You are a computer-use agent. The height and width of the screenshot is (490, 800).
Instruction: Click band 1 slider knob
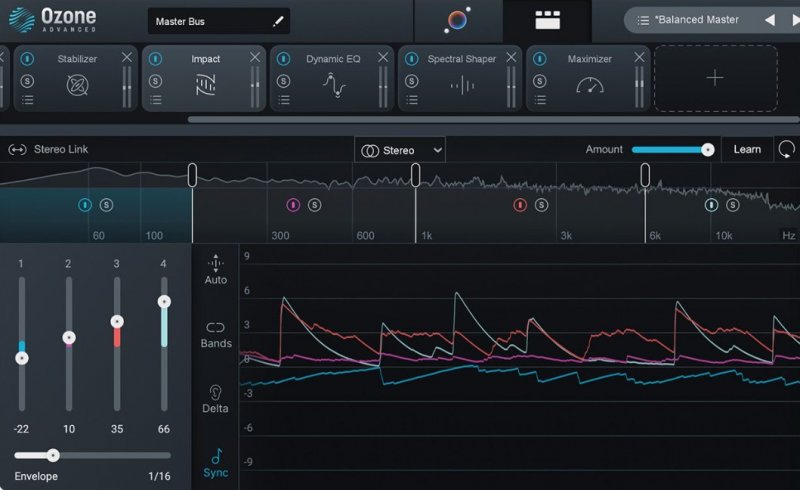click(x=21, y=358)
